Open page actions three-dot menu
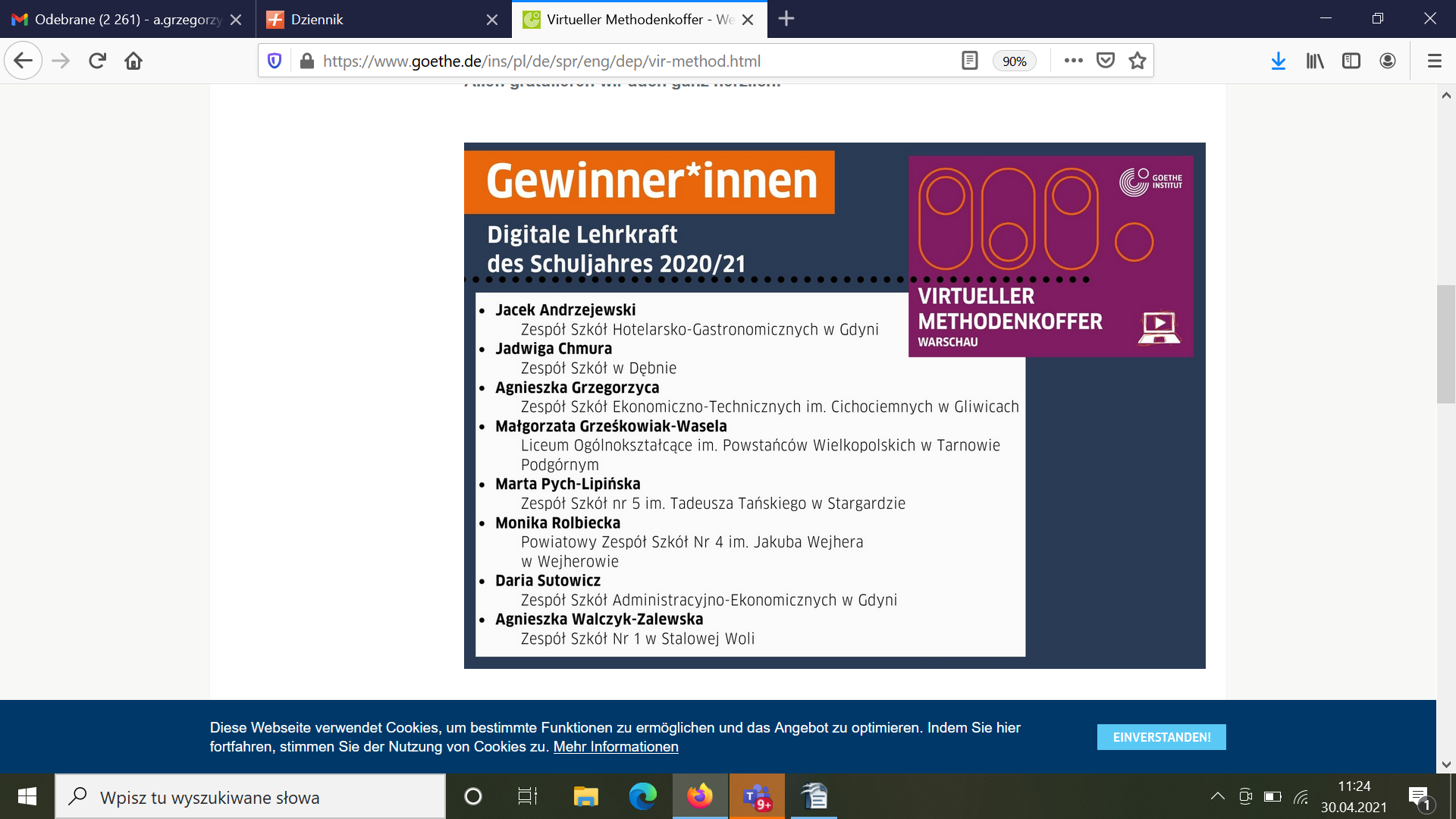The width and height of the screenshot is (1456, 819). point(1073,61)
